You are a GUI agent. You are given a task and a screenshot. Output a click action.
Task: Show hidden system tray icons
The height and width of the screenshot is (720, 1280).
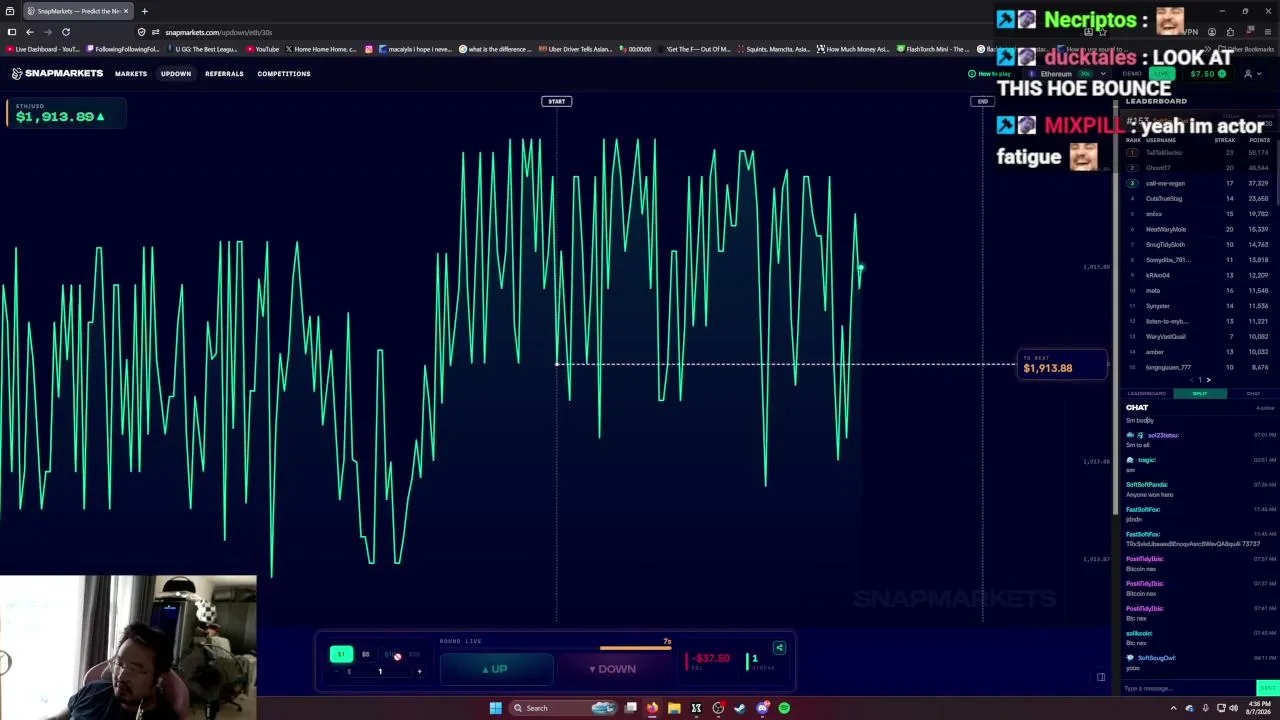coord(1173,708)
